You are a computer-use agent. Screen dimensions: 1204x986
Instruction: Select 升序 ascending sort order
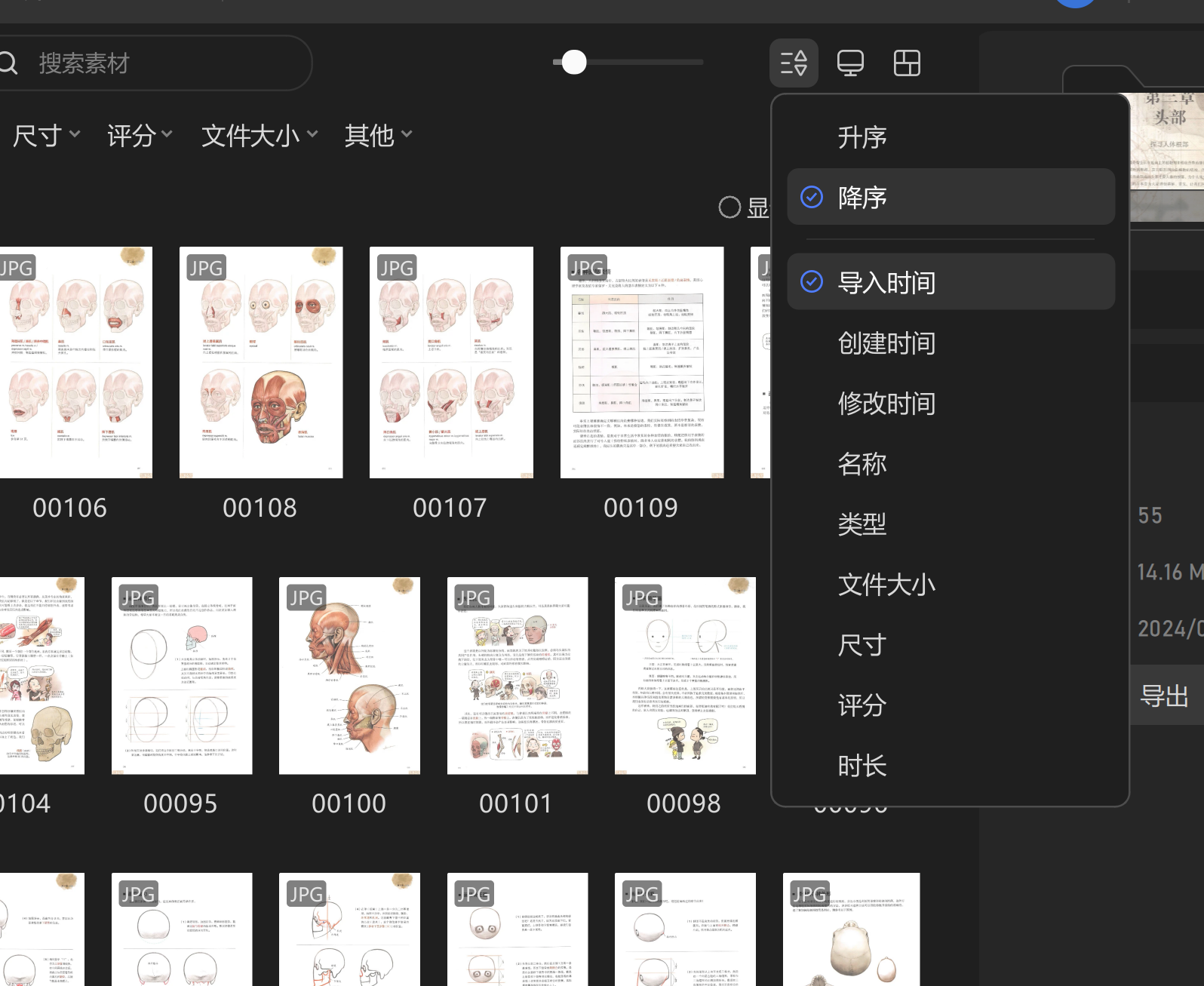coord(951,137)
